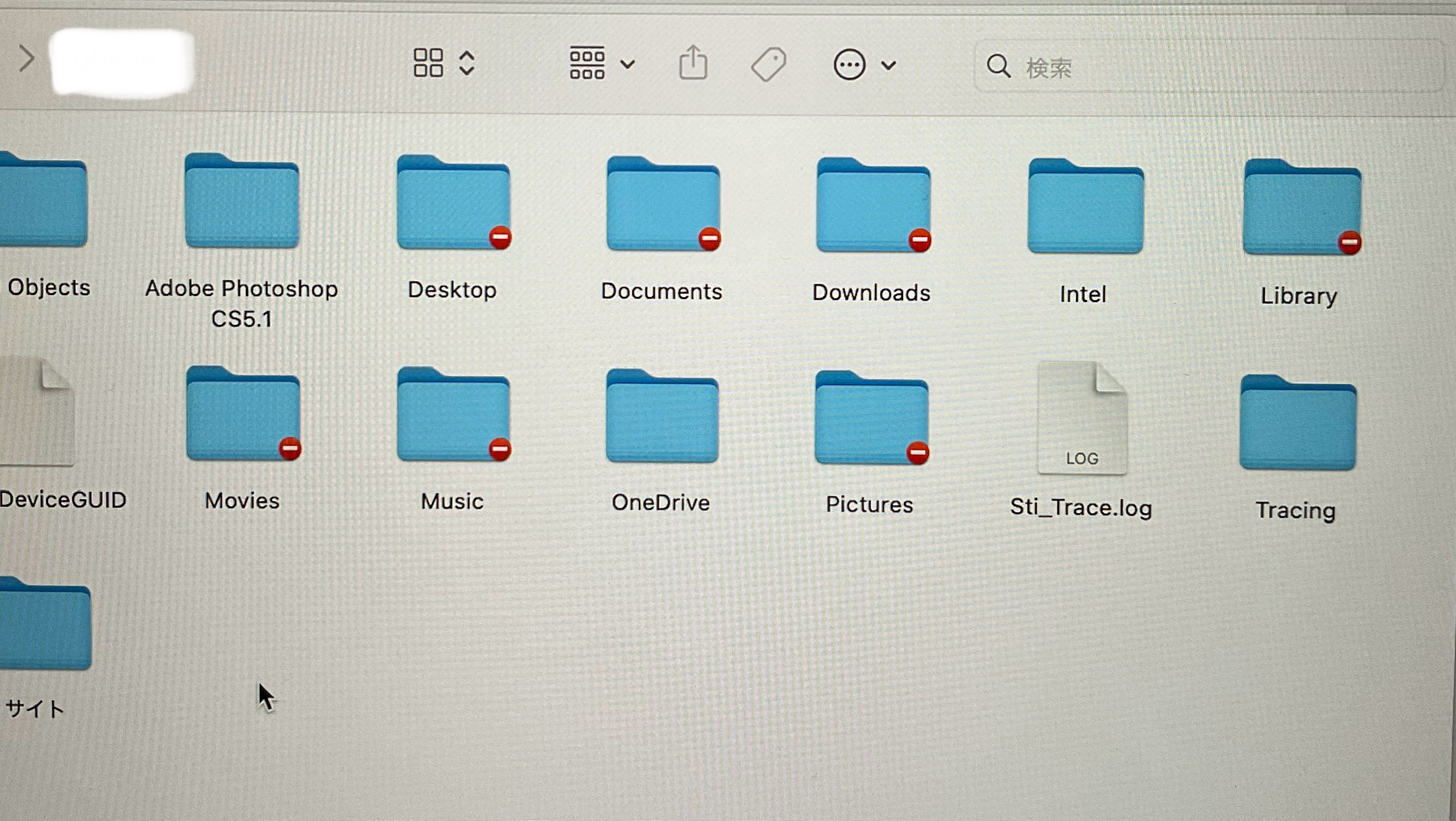This screenshot has width=1456, height=821.
Task: Toggle view mode using up-down arrows
Action: coord(467,63)
